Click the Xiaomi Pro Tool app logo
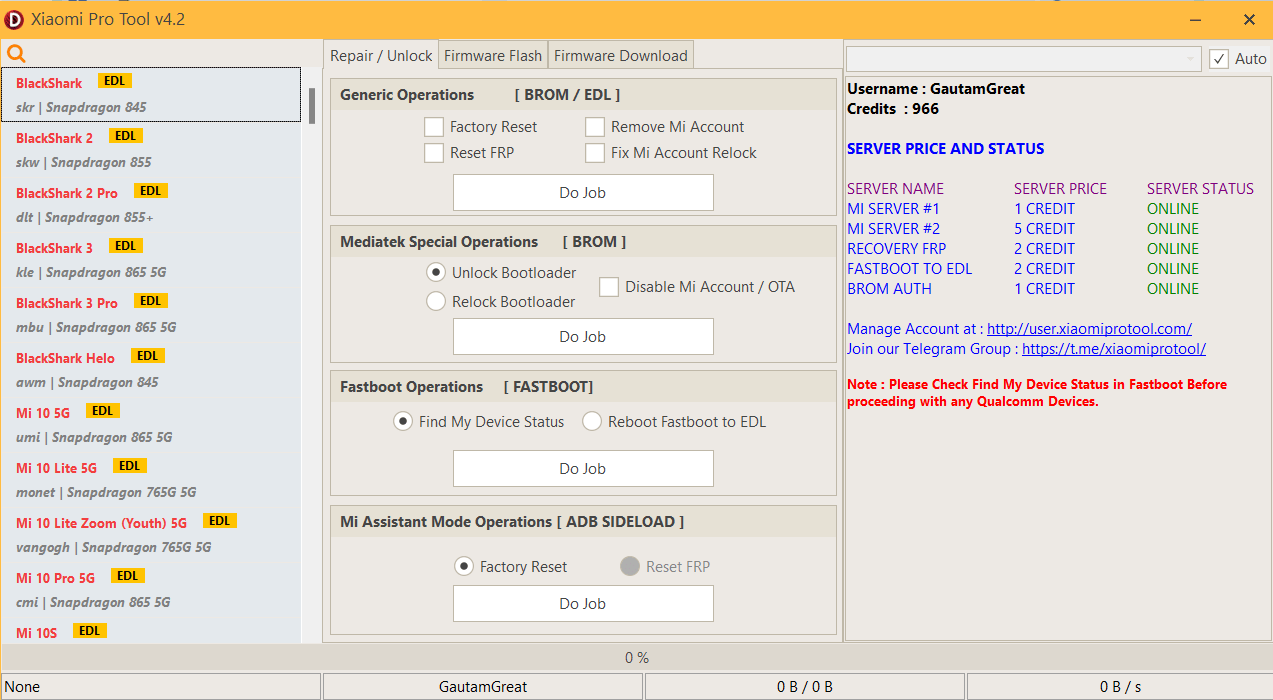Screen dimensions: 1273x700 15,19
